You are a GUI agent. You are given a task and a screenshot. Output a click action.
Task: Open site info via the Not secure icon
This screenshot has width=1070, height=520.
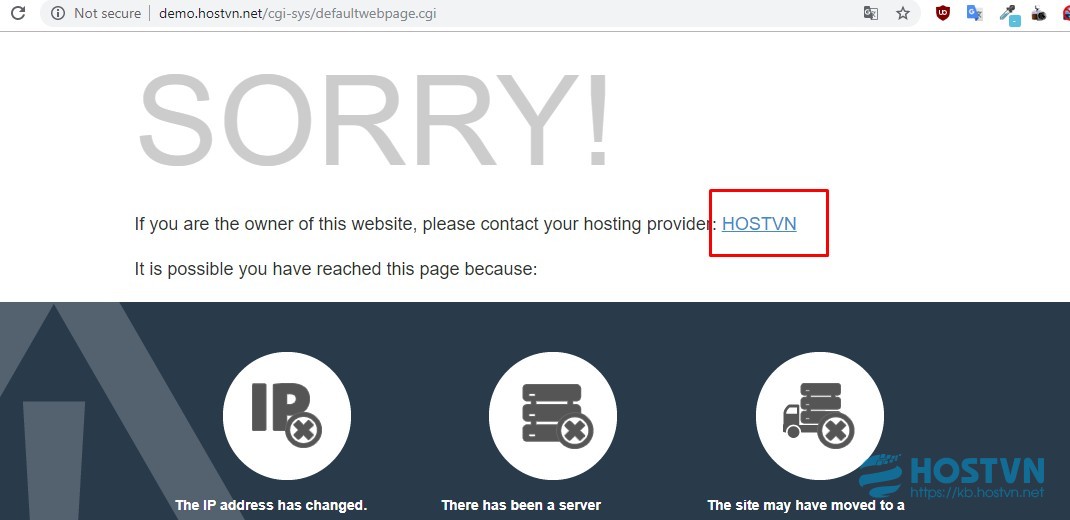[58, 13]
